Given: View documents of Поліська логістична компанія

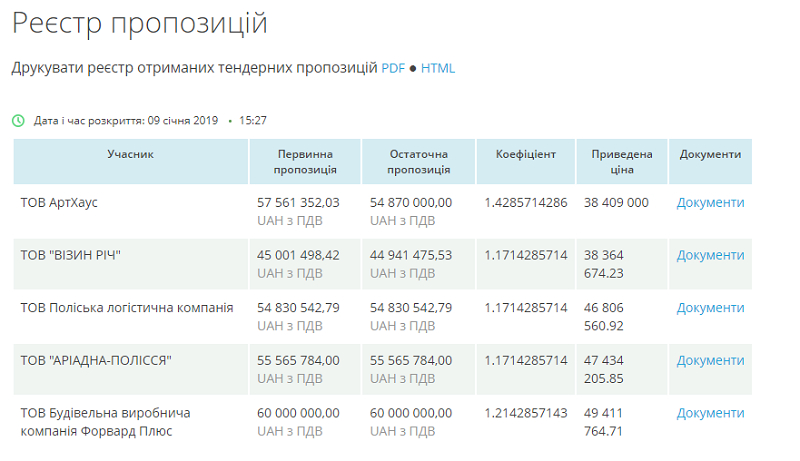Looking at the screenshot, I should point(710,307).
